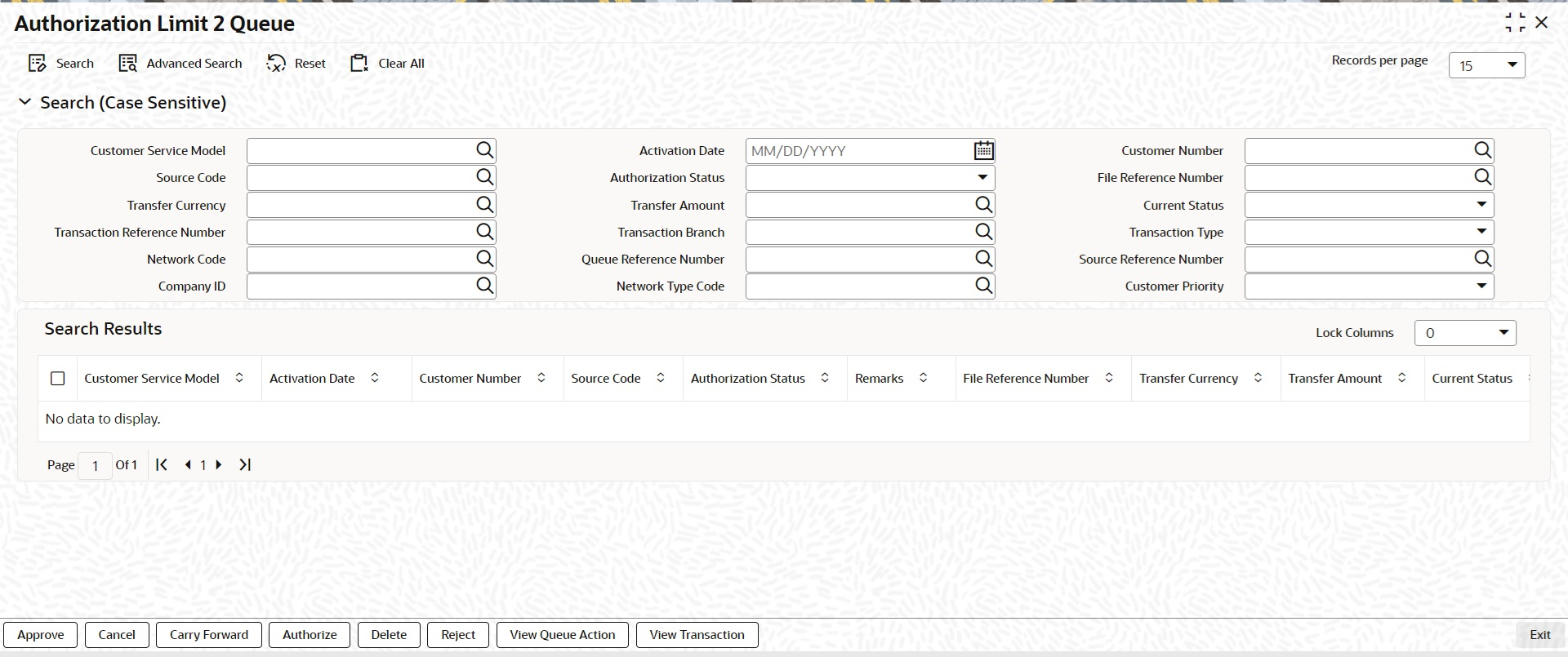Sort by Transfer Currency column
The image size is (1568, 657).
pyautogui.click(x=1258, y=378)
